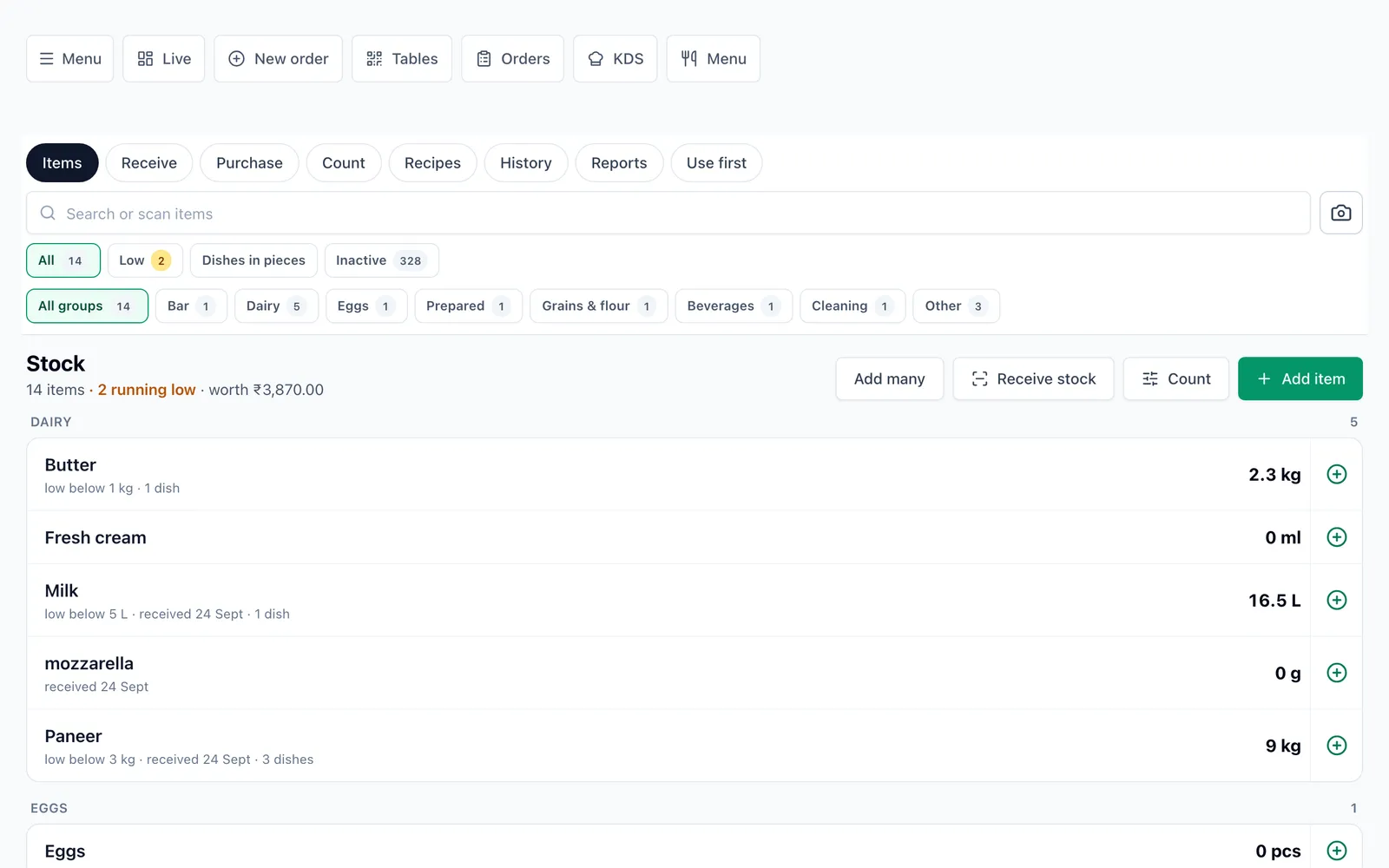Image resolution: width=1389 pixels, height=868 pixels.
Task: Show Inactive items filter
Action: pos(381,260)
